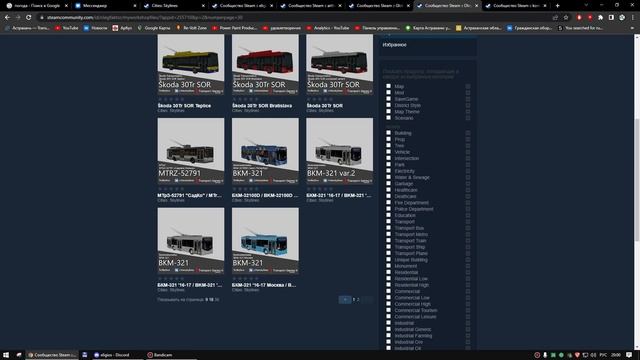Close the Мессенджер browser tab
The height and width of the screenshot is (360, 640).
pyautogui.click(x=135, y=6)
